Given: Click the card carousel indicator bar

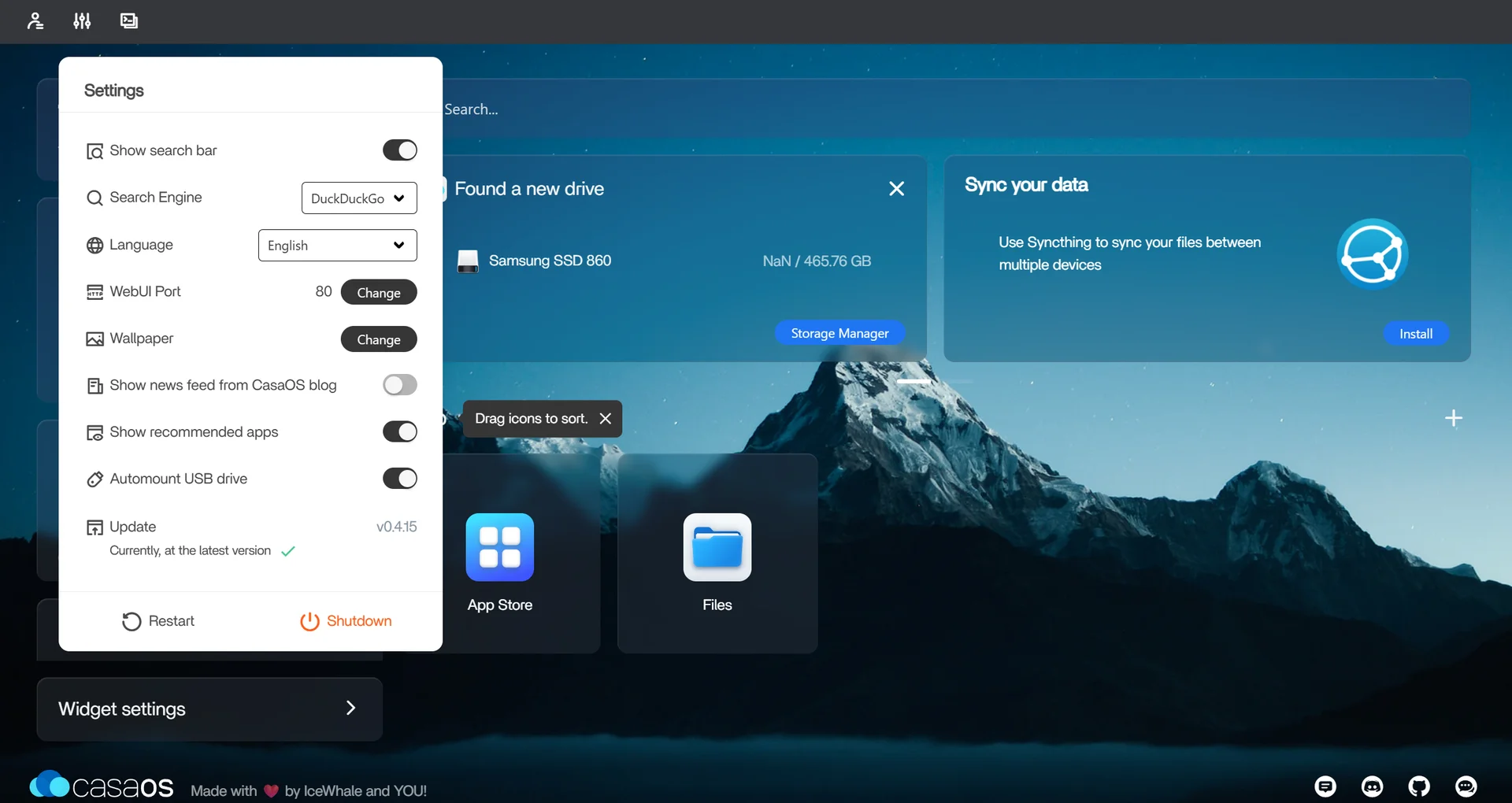Looking at the screenshot, I should point(913,381).
